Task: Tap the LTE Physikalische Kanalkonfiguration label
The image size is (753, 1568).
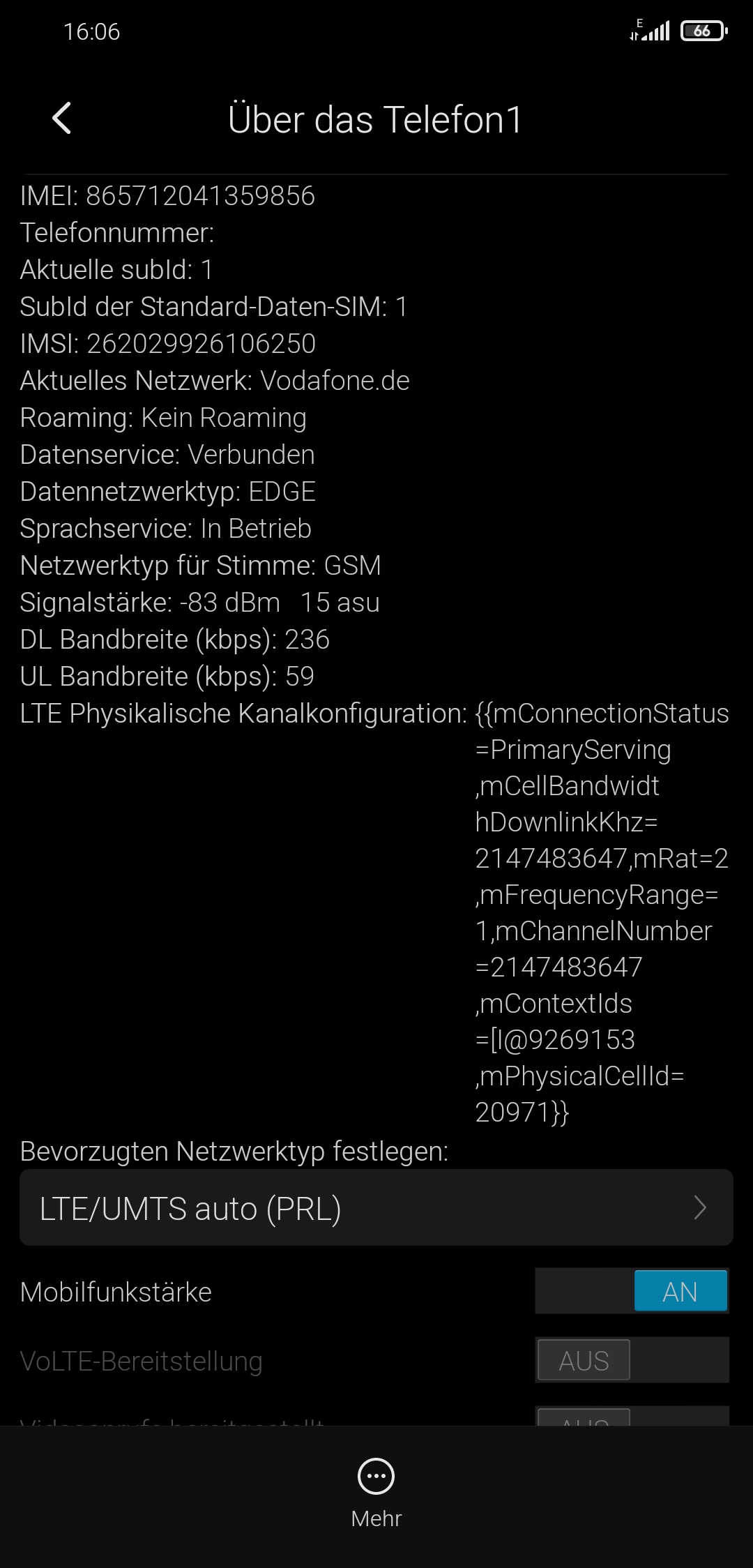Action: (243, 714)
